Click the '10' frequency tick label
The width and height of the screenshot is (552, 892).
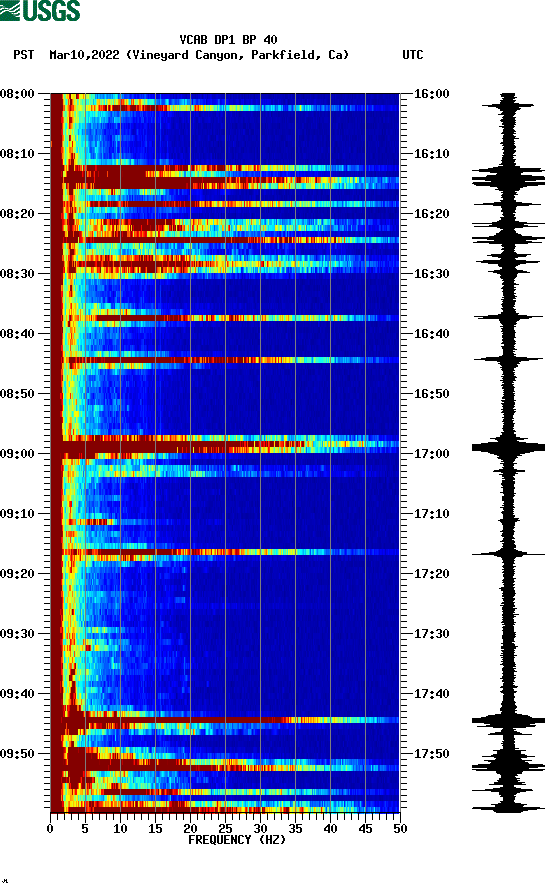click(120, 829)
